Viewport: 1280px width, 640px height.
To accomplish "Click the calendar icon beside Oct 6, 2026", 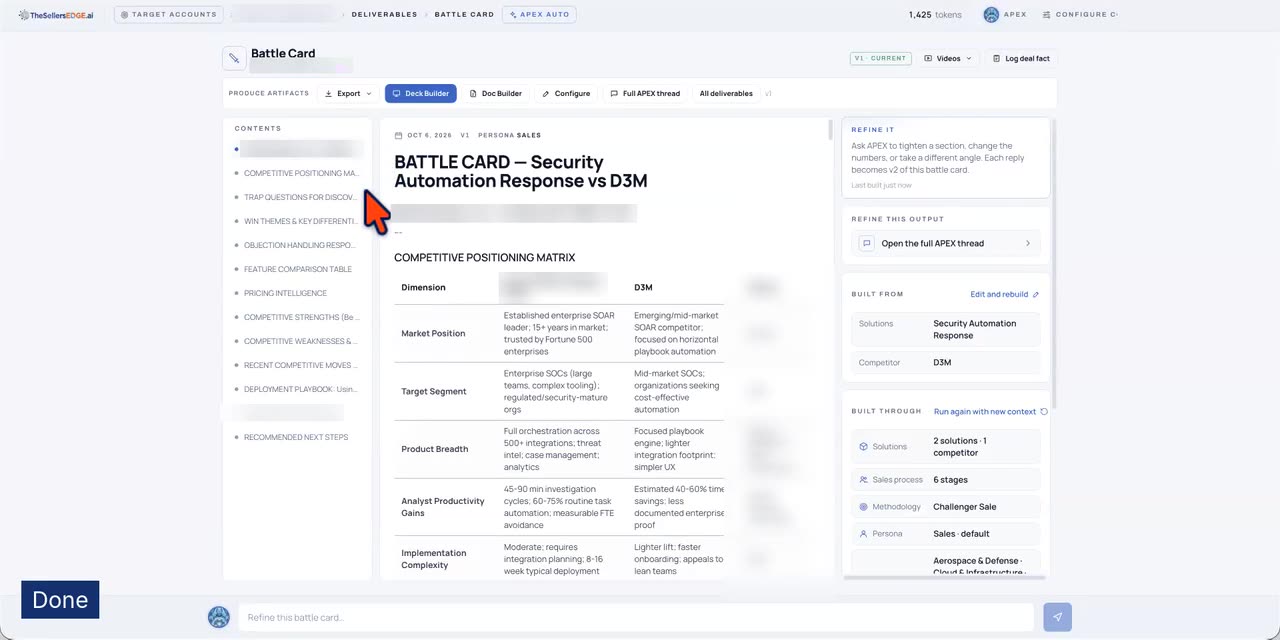I will tap(399, 135).
